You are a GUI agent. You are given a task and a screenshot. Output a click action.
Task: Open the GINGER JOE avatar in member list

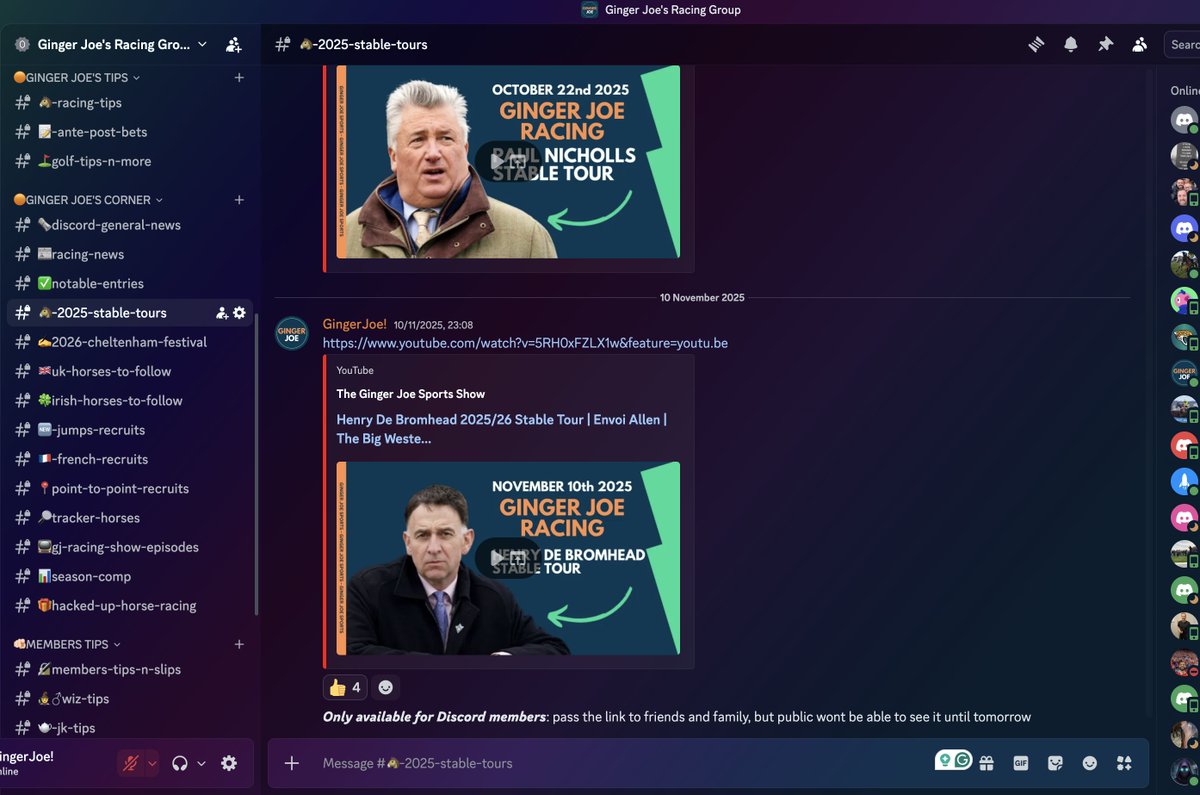[x=1184, y=373]
